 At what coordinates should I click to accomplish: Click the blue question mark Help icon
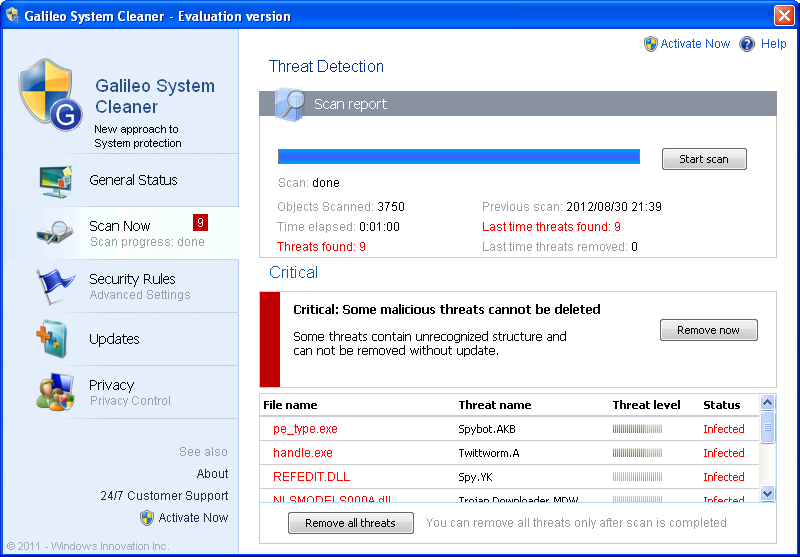pos(747,44)
